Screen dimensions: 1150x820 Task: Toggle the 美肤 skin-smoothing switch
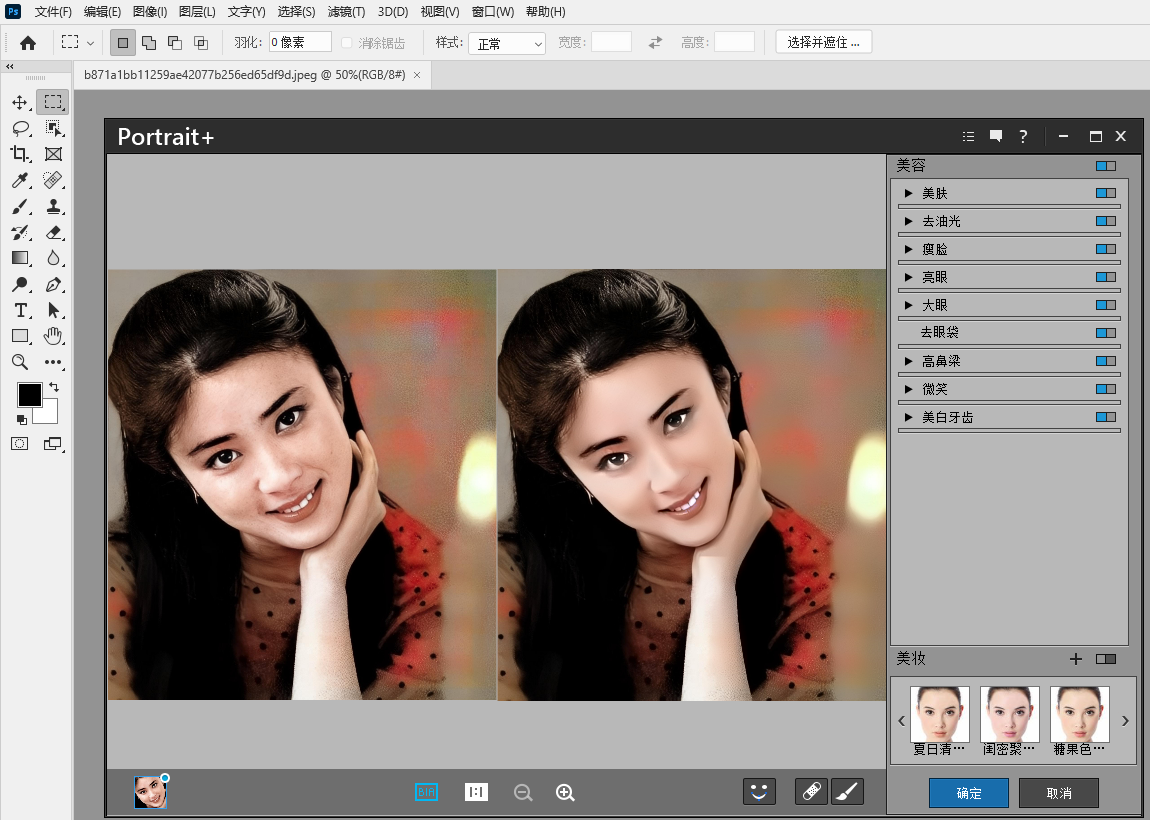[1105, 192]
